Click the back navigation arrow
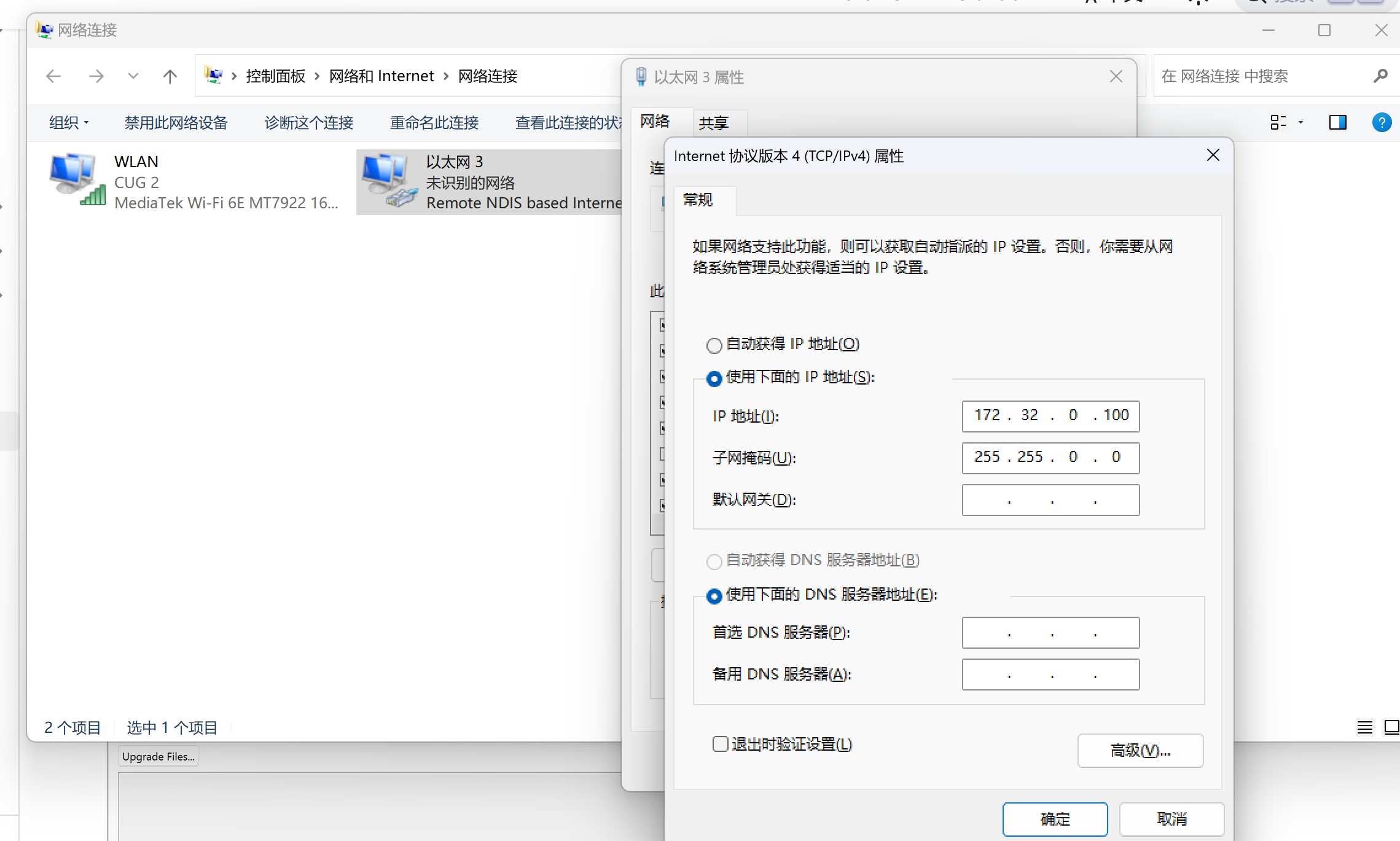The image size is (1400, 841). (54, 76)
